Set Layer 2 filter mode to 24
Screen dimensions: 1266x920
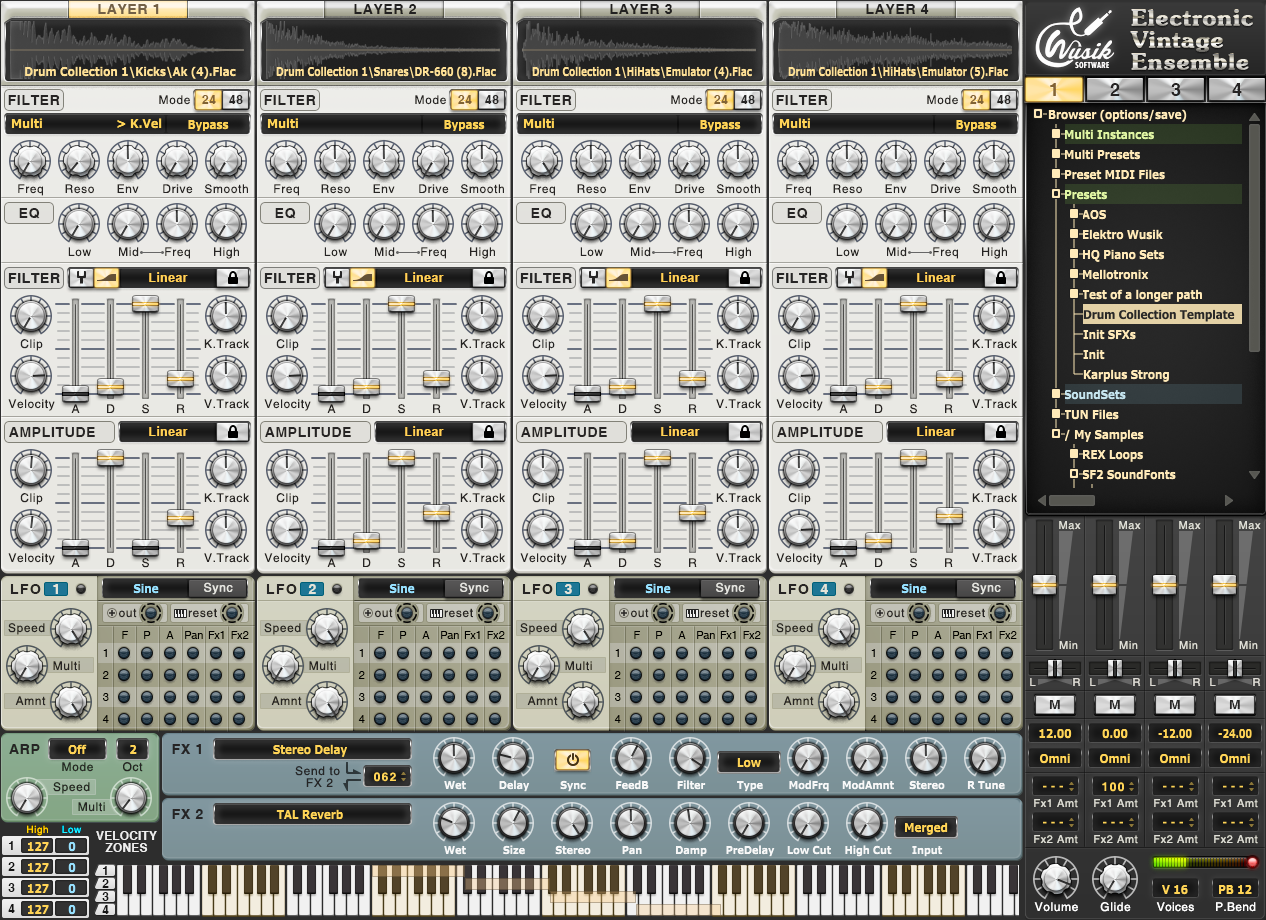(464, 100)
